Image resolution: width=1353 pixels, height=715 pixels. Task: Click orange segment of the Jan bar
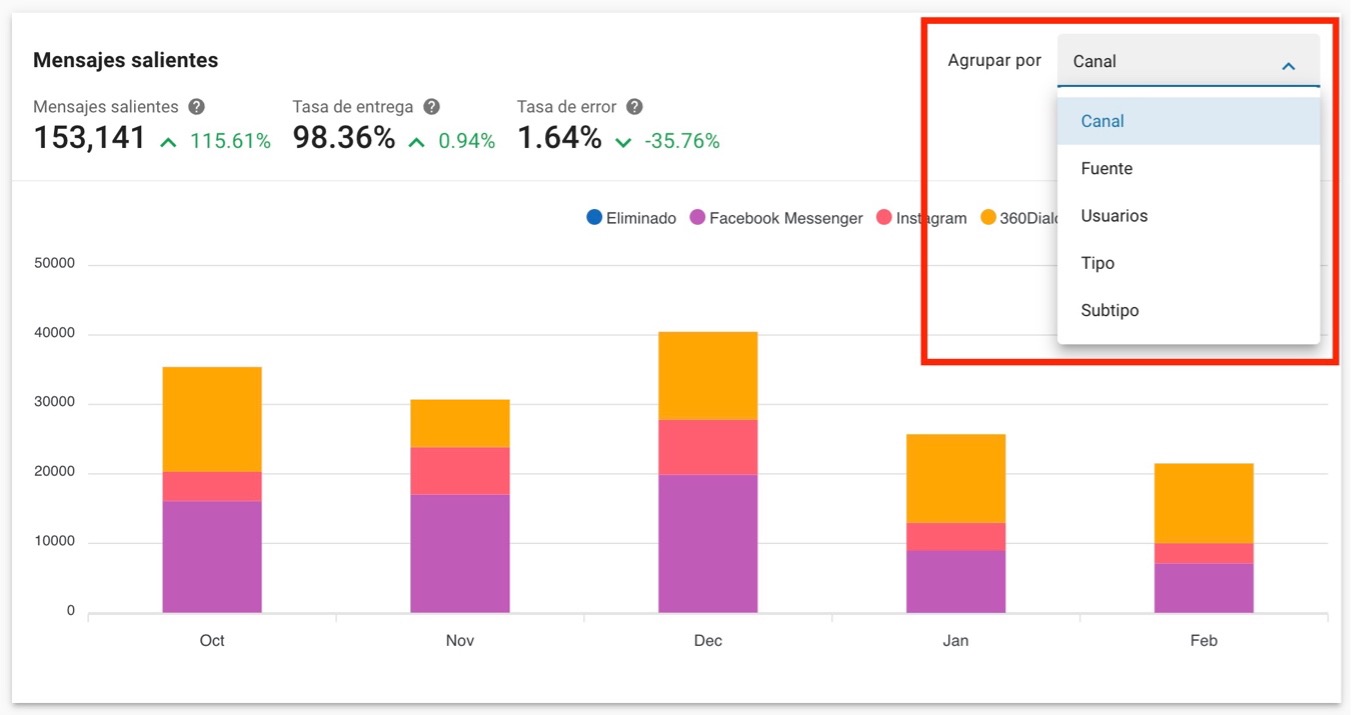[x=955, y=478]
